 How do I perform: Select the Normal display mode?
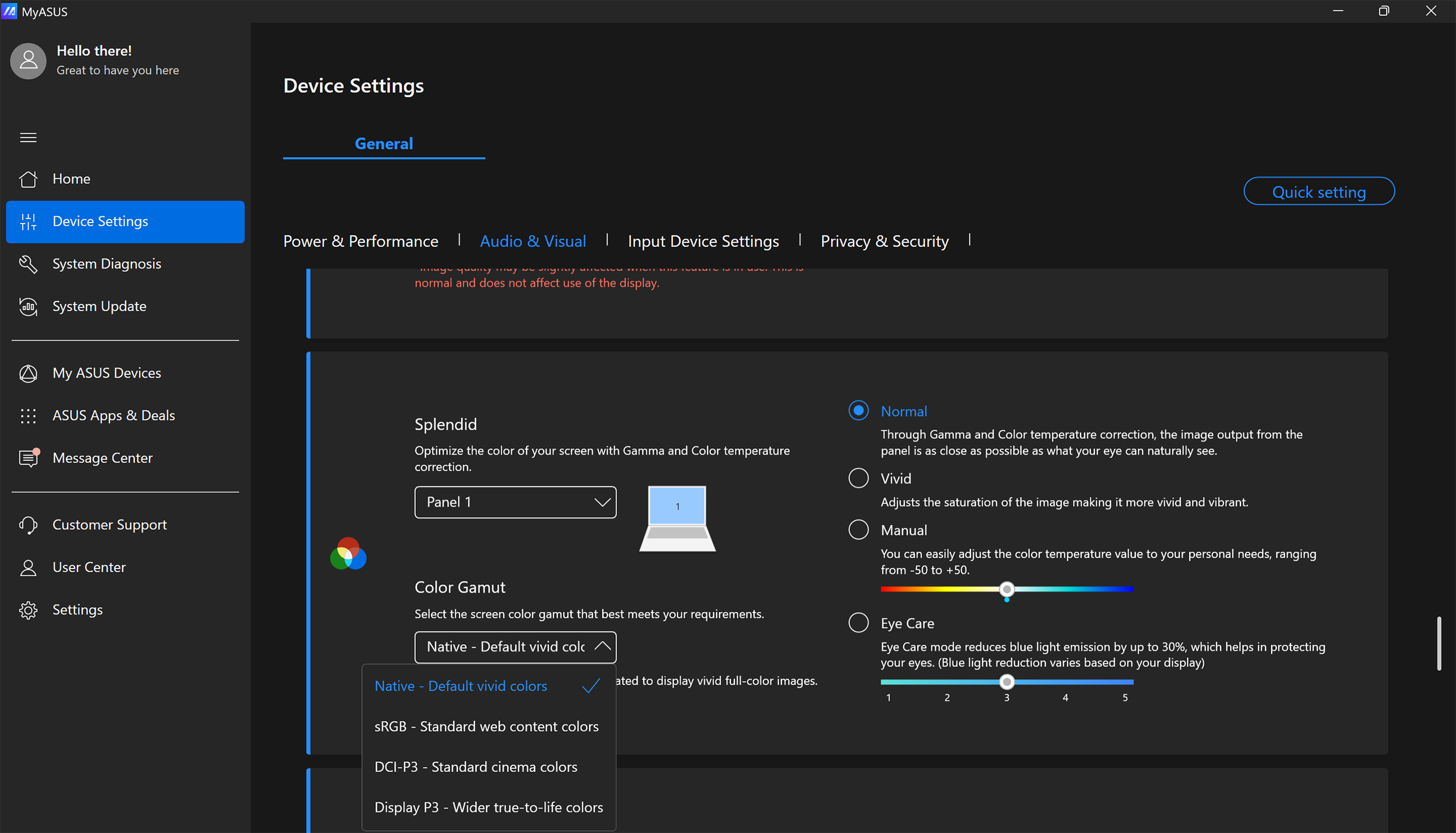[x=858, y=410]
